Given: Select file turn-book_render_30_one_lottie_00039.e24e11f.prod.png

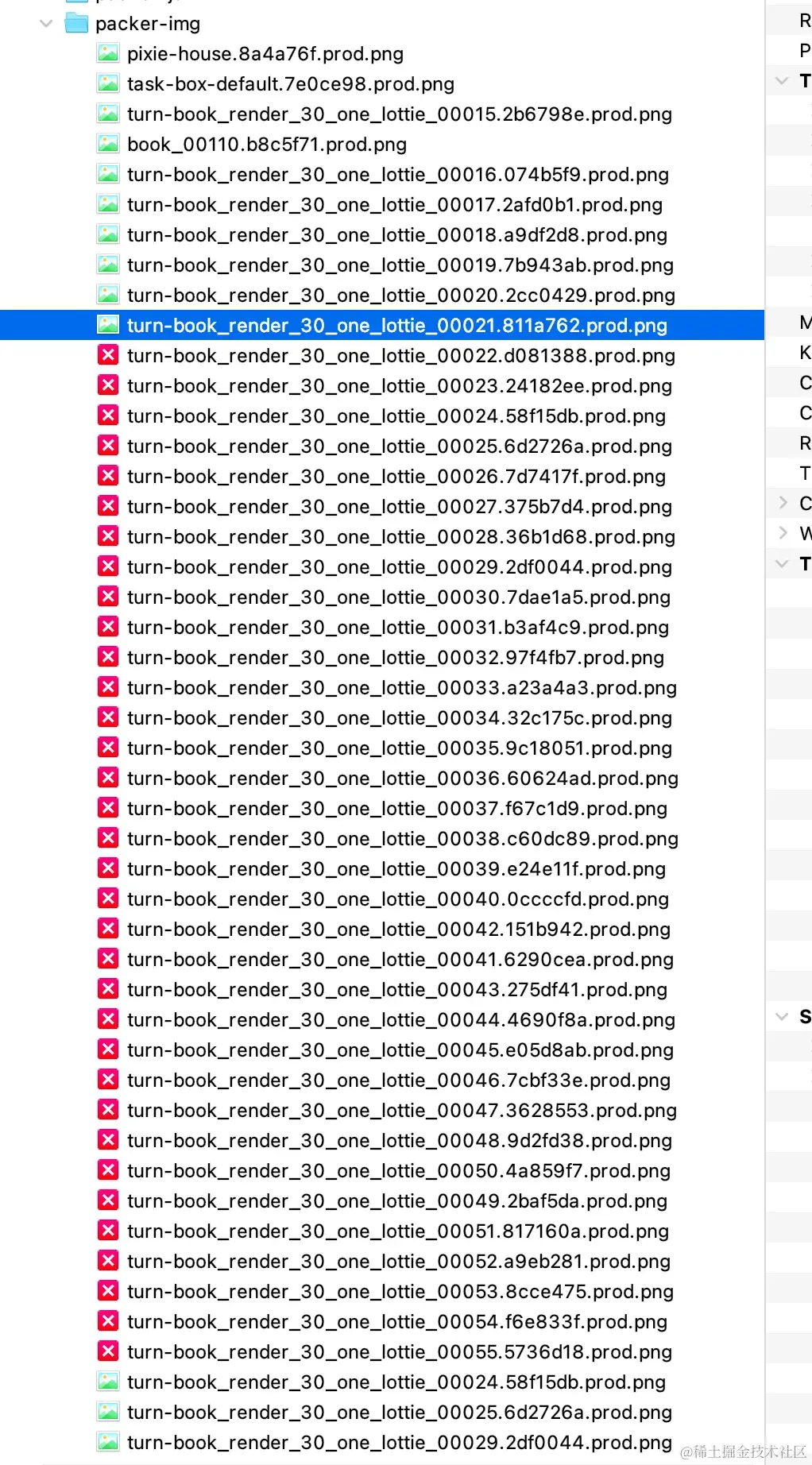Looking at the screenshot, I should pyautogui.click(x=396, y=869).
